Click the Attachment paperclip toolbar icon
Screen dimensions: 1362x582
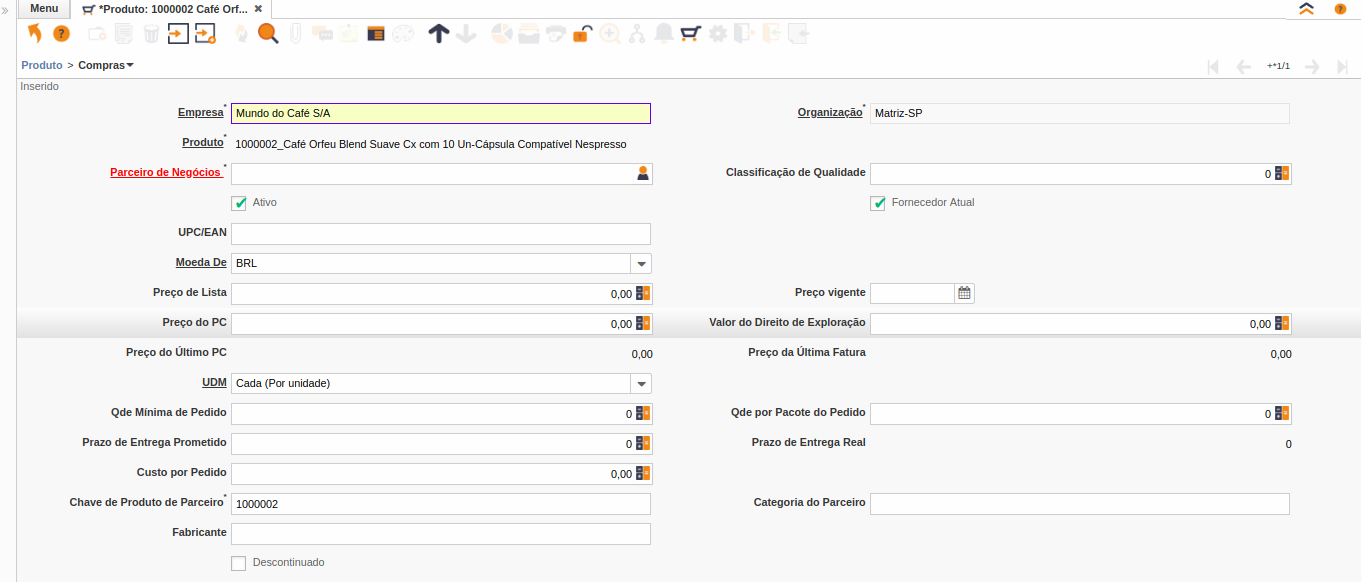coord(295,33)
